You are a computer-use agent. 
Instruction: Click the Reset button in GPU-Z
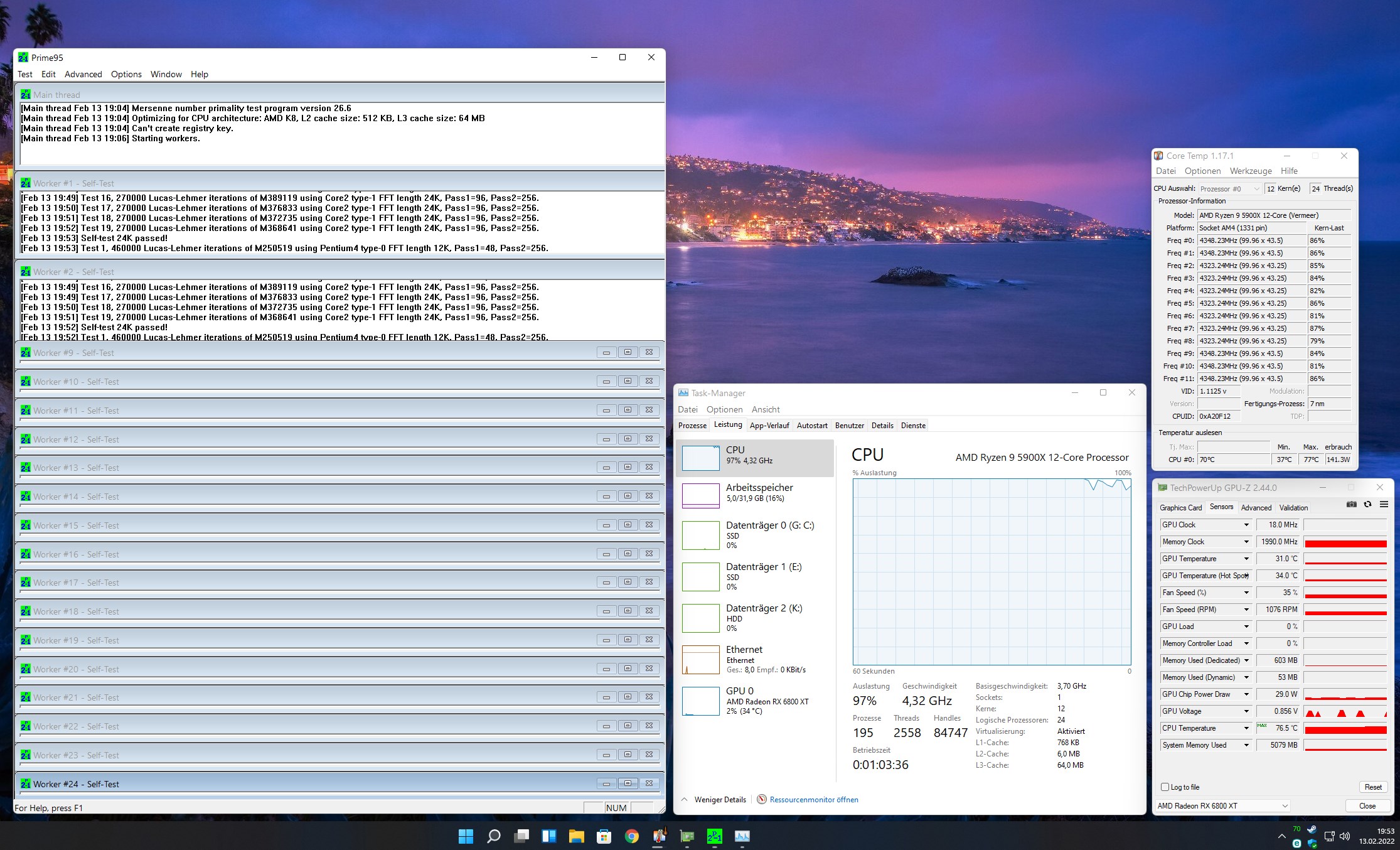(x=1372, y=787)
